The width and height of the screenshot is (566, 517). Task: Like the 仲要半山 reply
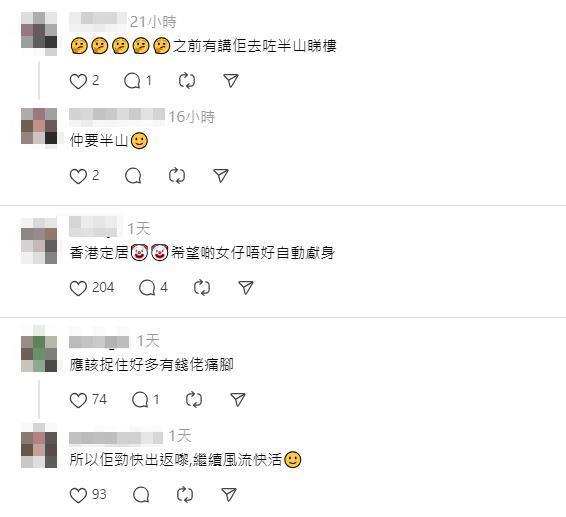pos(78,176)
